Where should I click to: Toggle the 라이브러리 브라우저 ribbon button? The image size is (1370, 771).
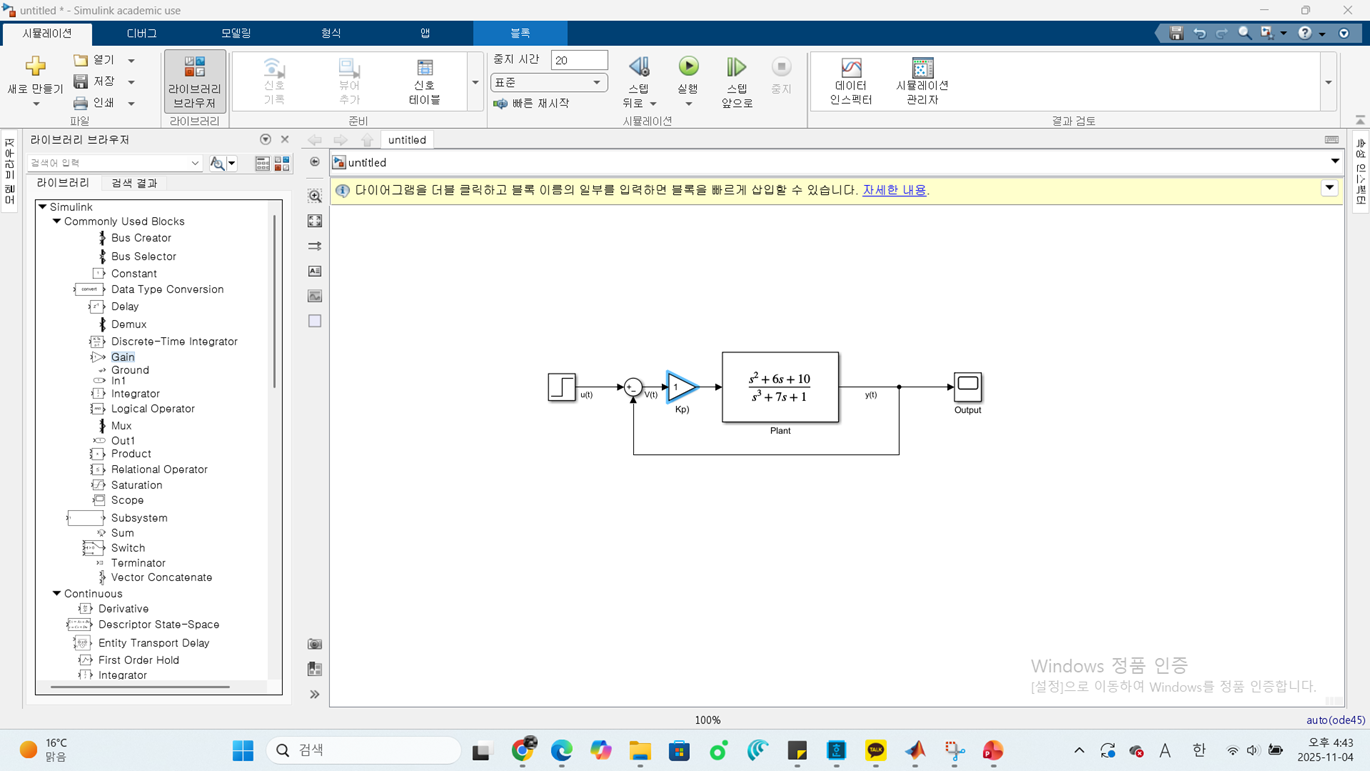point(195,82)
